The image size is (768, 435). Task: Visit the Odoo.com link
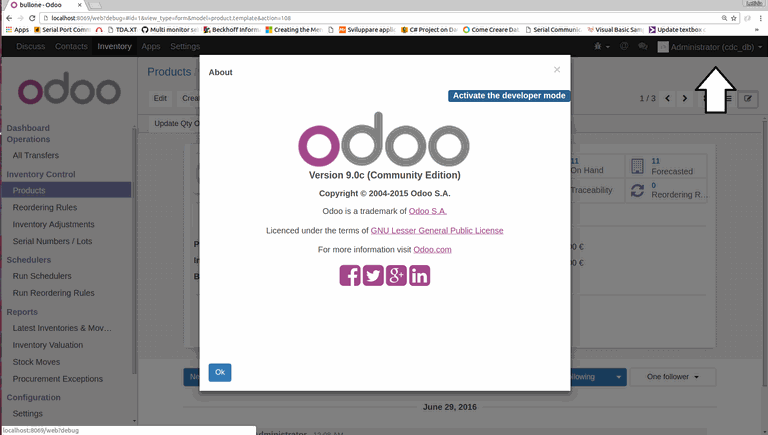pyautogui.click(x=432, y=249)
